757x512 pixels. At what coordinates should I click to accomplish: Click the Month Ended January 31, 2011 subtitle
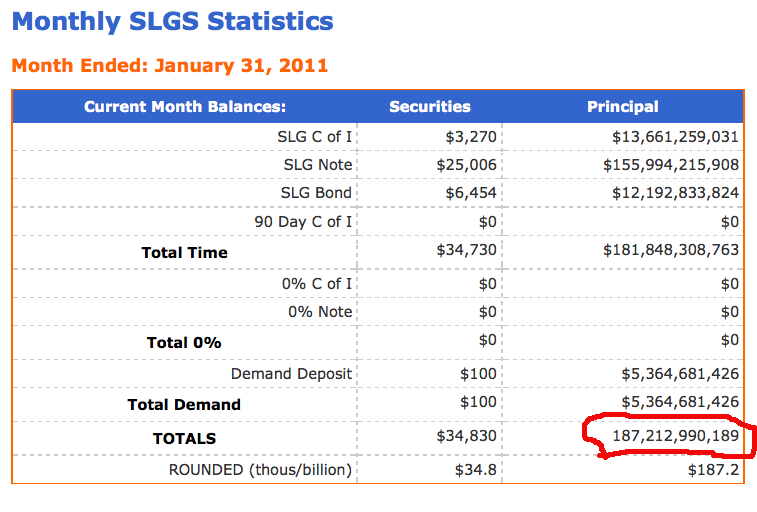169,66
